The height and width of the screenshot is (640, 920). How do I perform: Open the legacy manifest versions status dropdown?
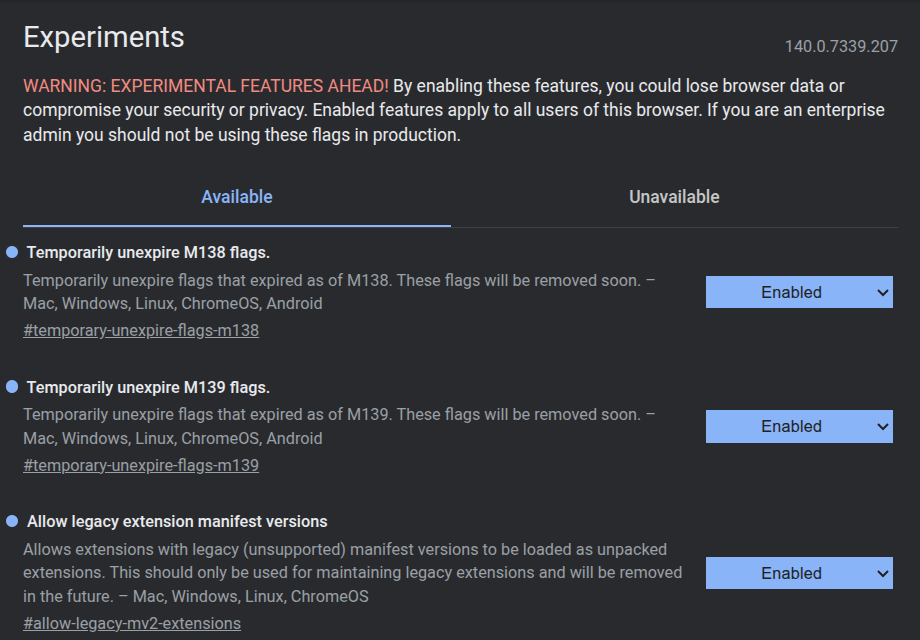[798, 573]
